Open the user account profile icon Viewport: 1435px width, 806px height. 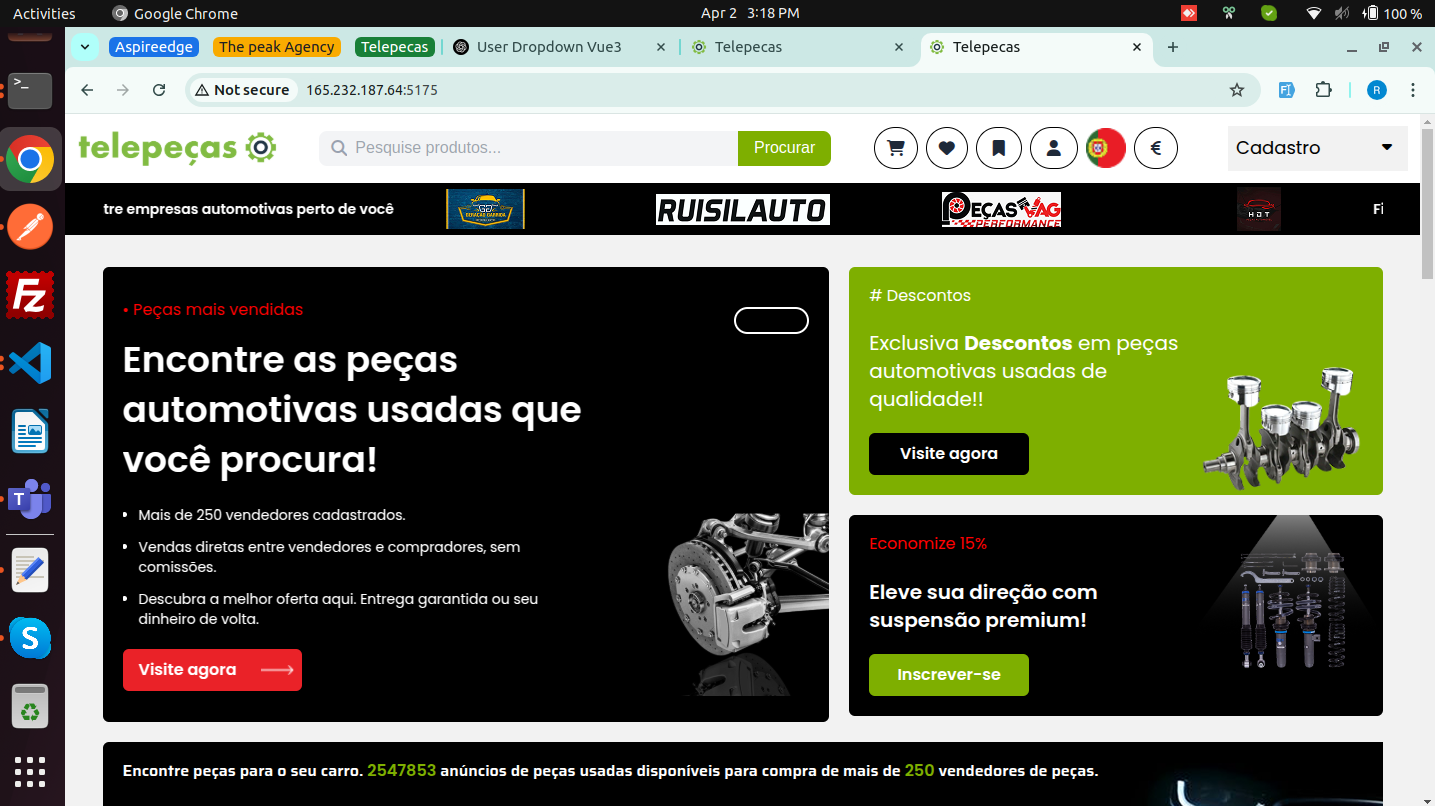coord(1053,148)
